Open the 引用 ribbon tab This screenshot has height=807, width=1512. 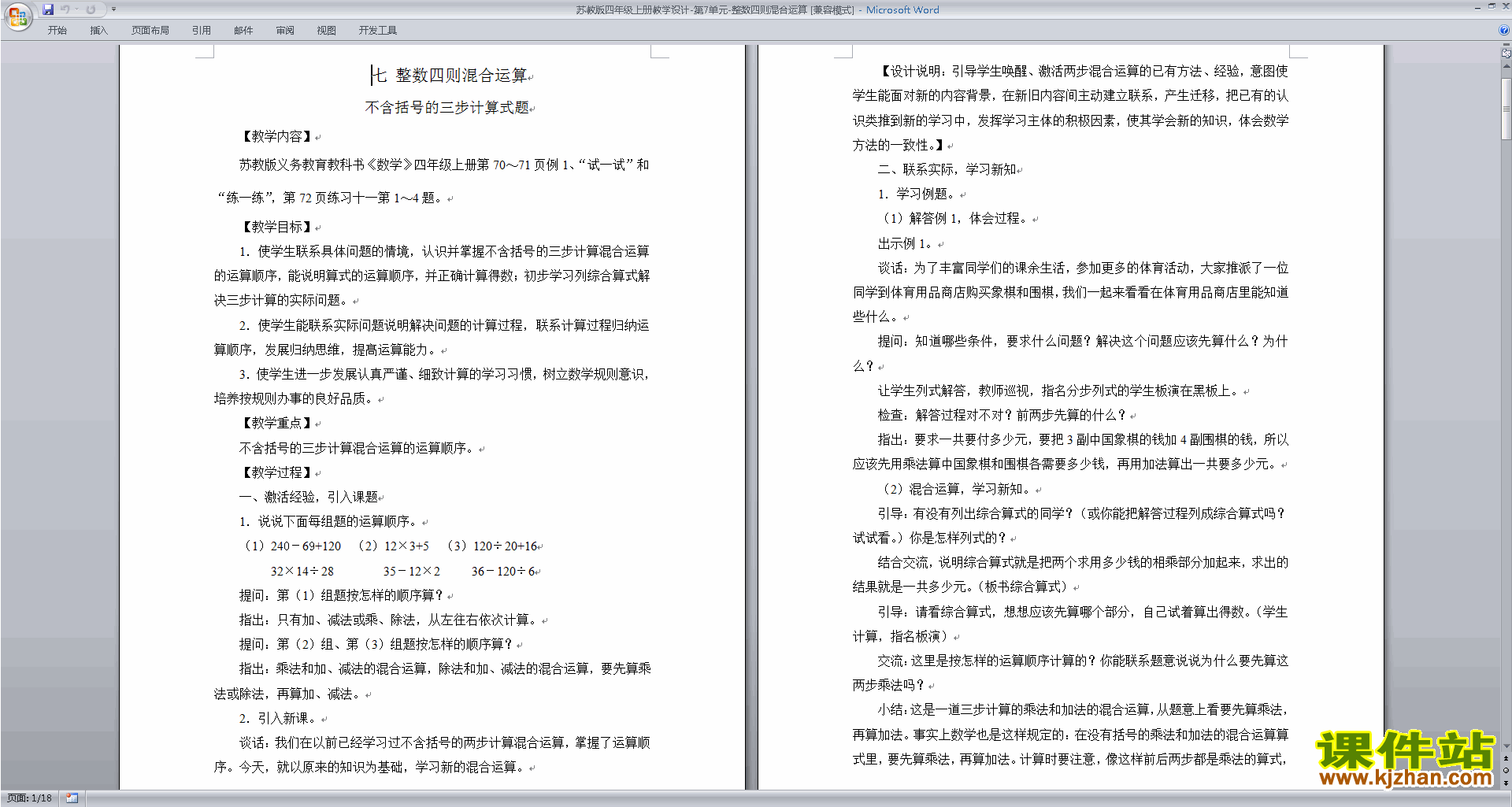[202, 30]
